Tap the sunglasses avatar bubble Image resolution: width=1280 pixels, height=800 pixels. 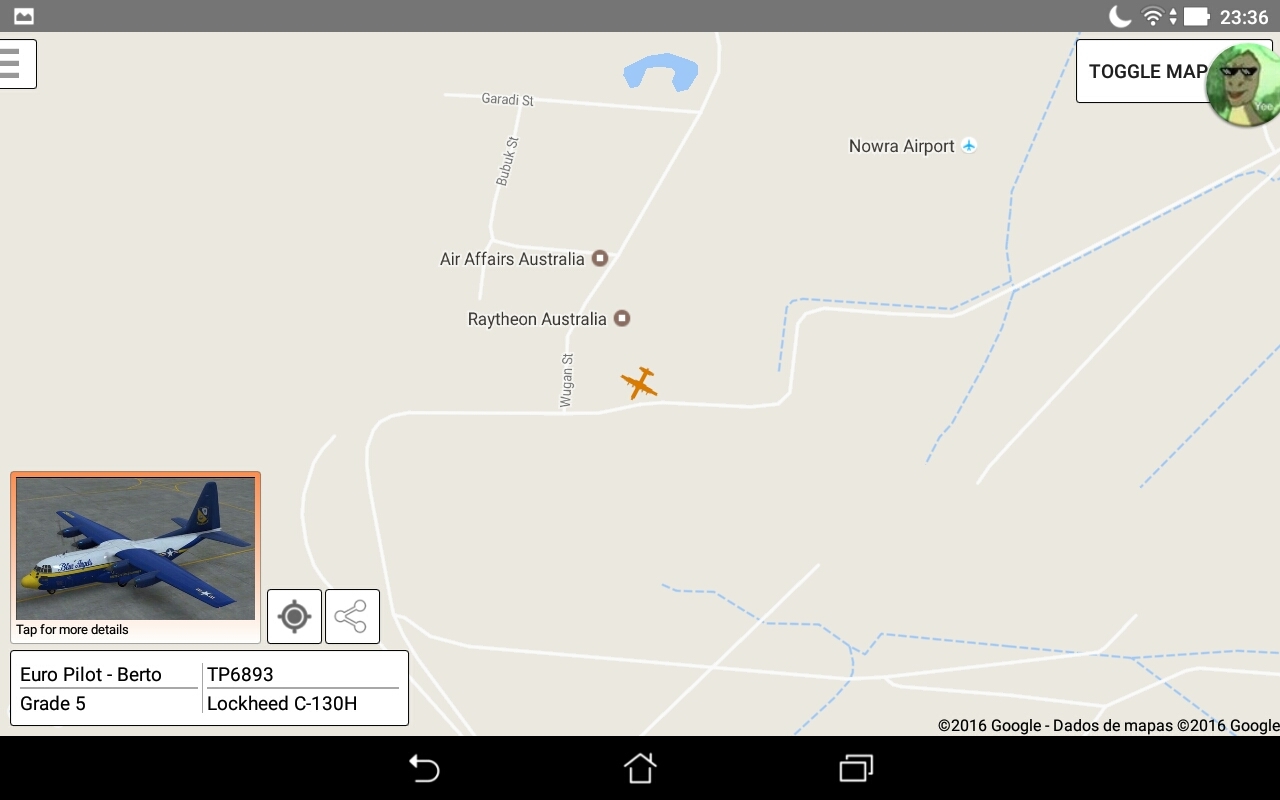(1243, 85)
